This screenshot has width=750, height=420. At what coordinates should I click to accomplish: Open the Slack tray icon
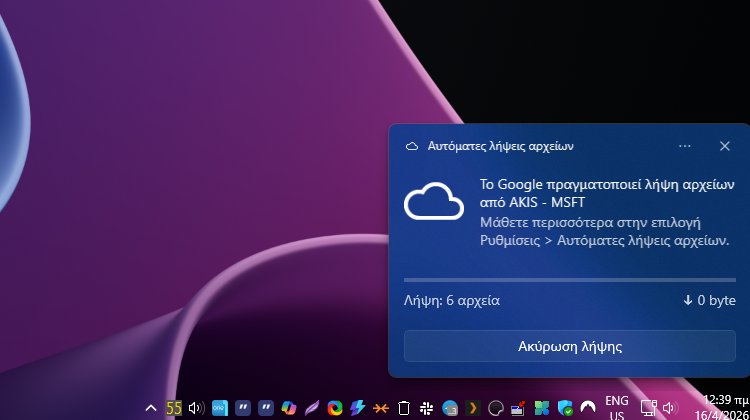point(427,408)
